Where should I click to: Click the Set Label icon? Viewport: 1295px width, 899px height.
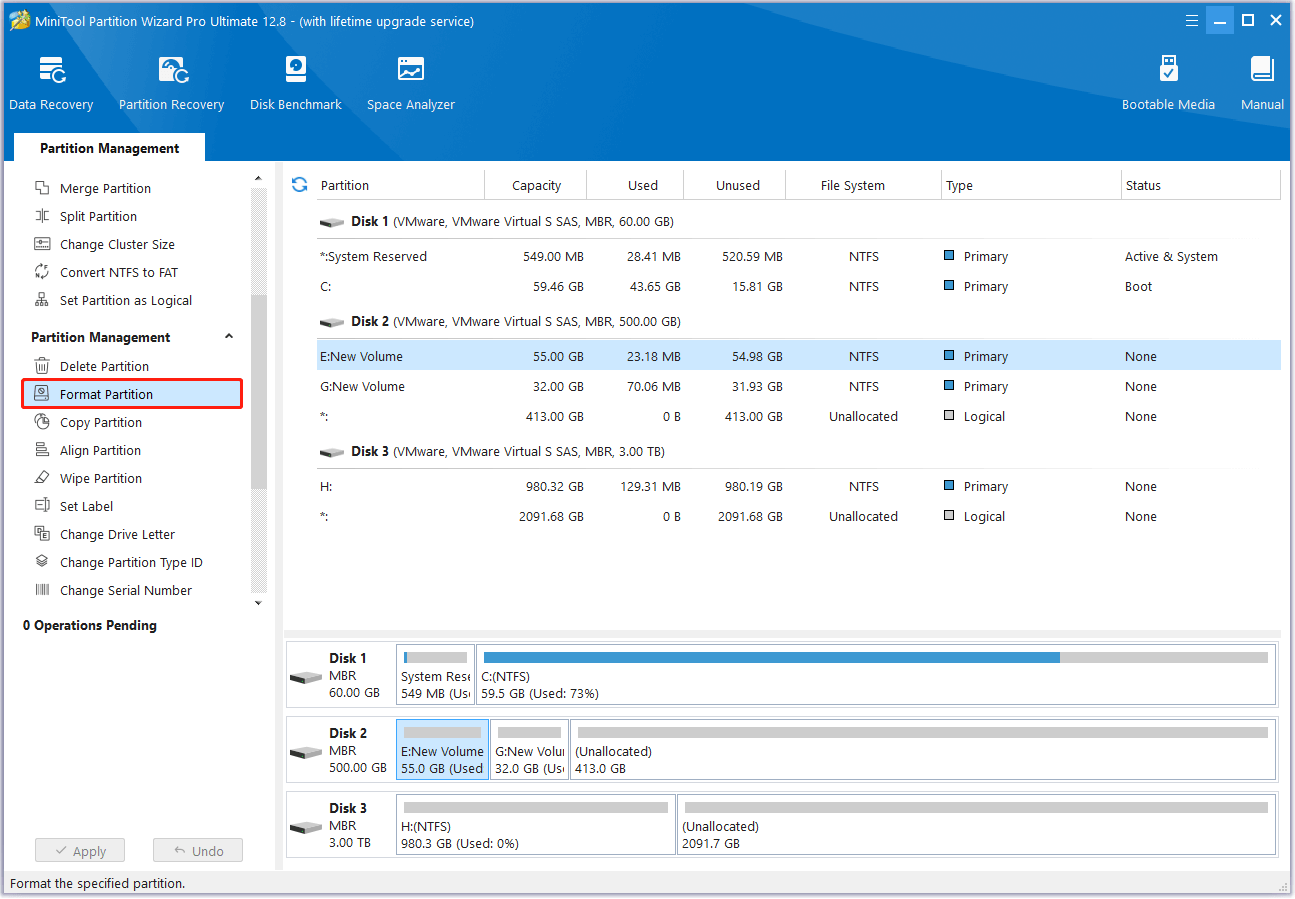(x=42, y=506)
